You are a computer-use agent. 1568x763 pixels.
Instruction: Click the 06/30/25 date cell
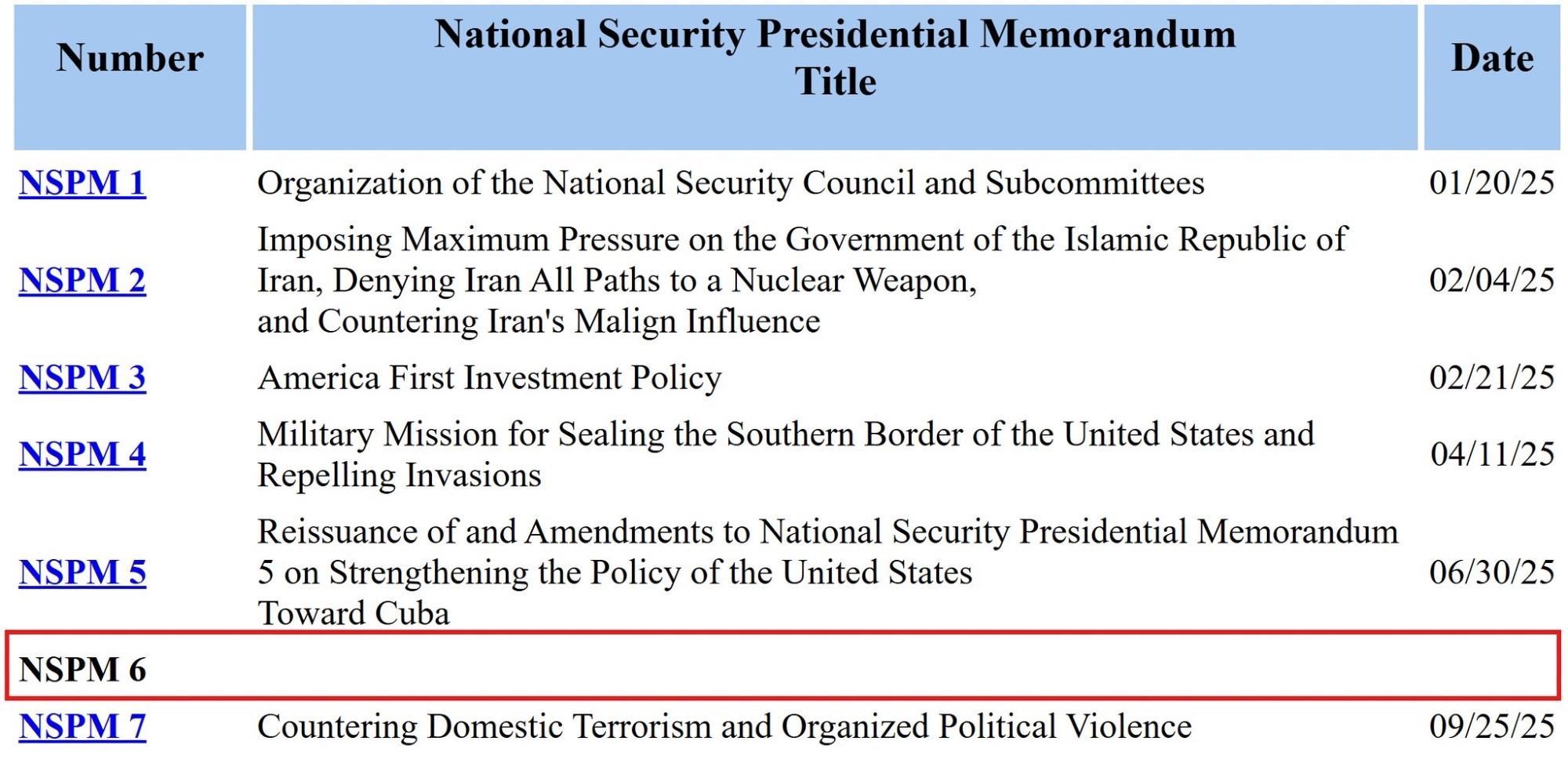tap(1491, 573)
